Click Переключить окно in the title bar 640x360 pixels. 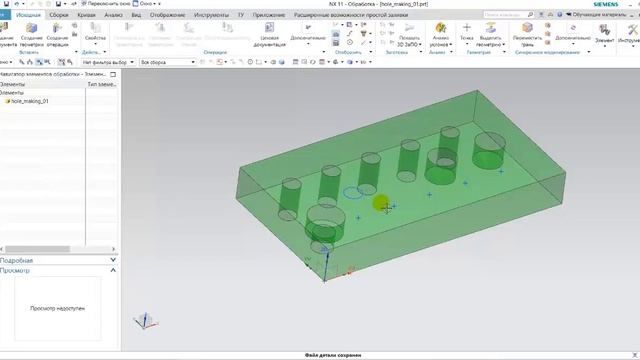click(106, 4)
